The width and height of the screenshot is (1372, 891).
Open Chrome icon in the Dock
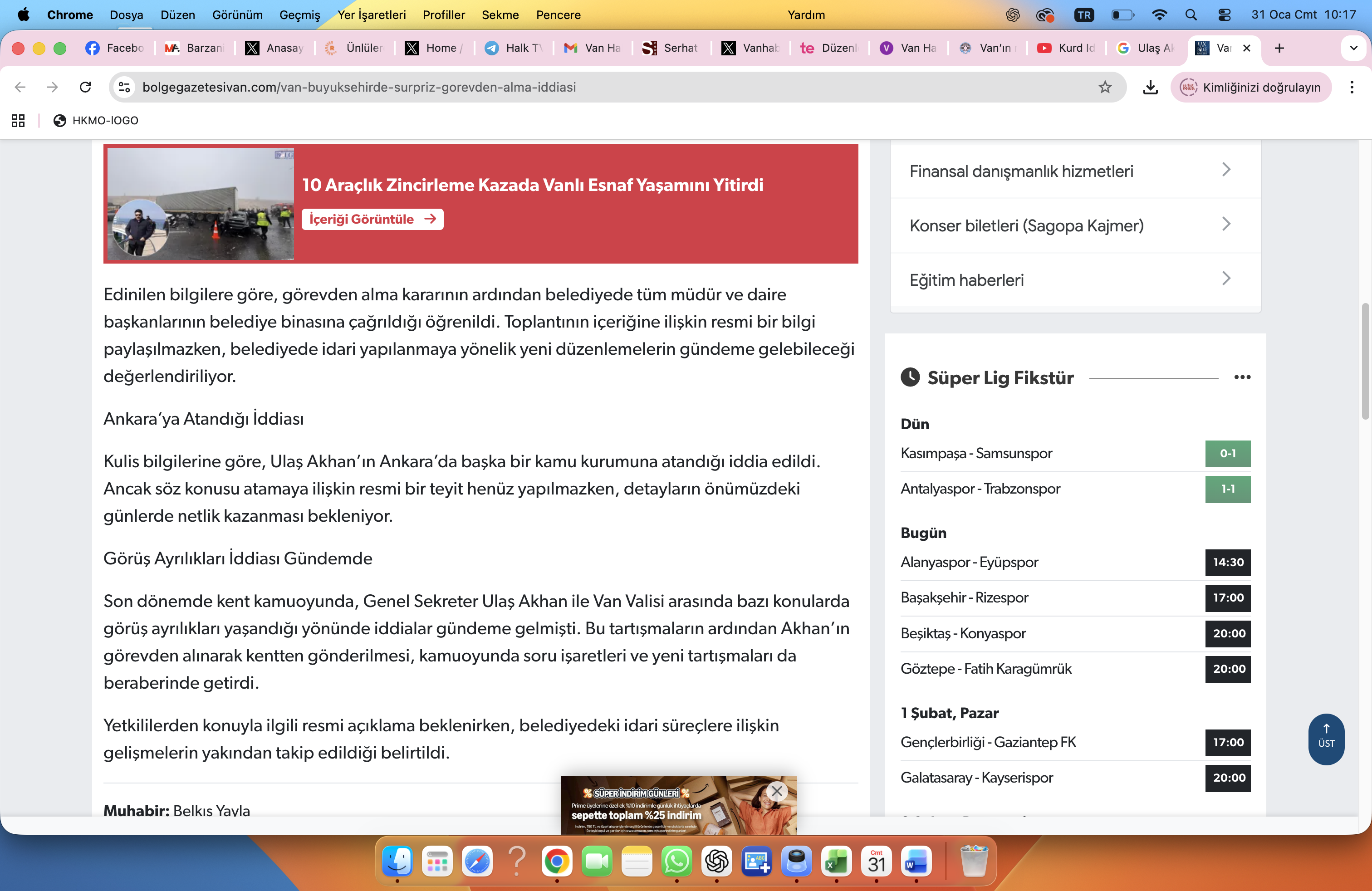tap(557, 862)
